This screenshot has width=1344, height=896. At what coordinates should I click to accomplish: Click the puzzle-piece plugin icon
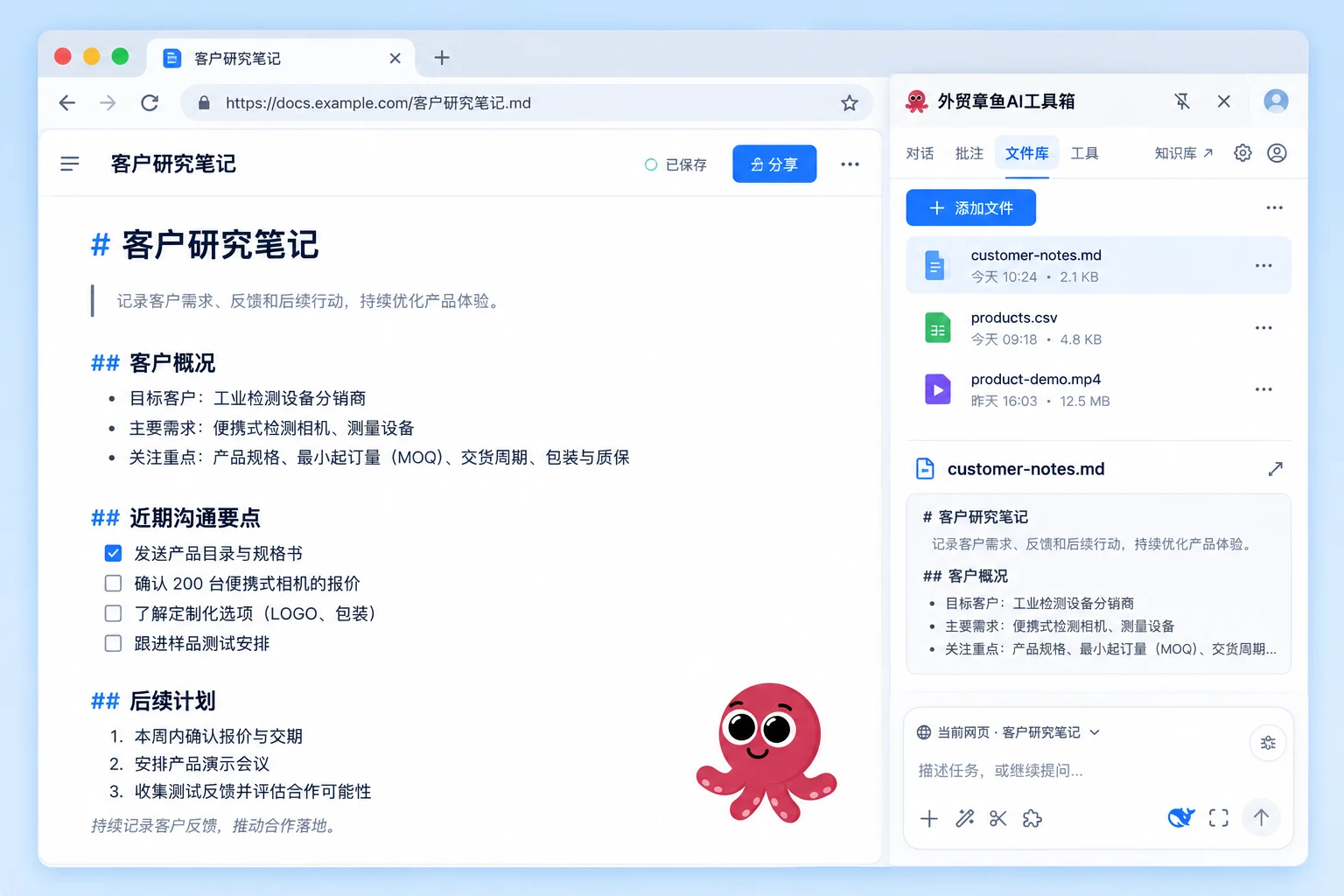1032,819
